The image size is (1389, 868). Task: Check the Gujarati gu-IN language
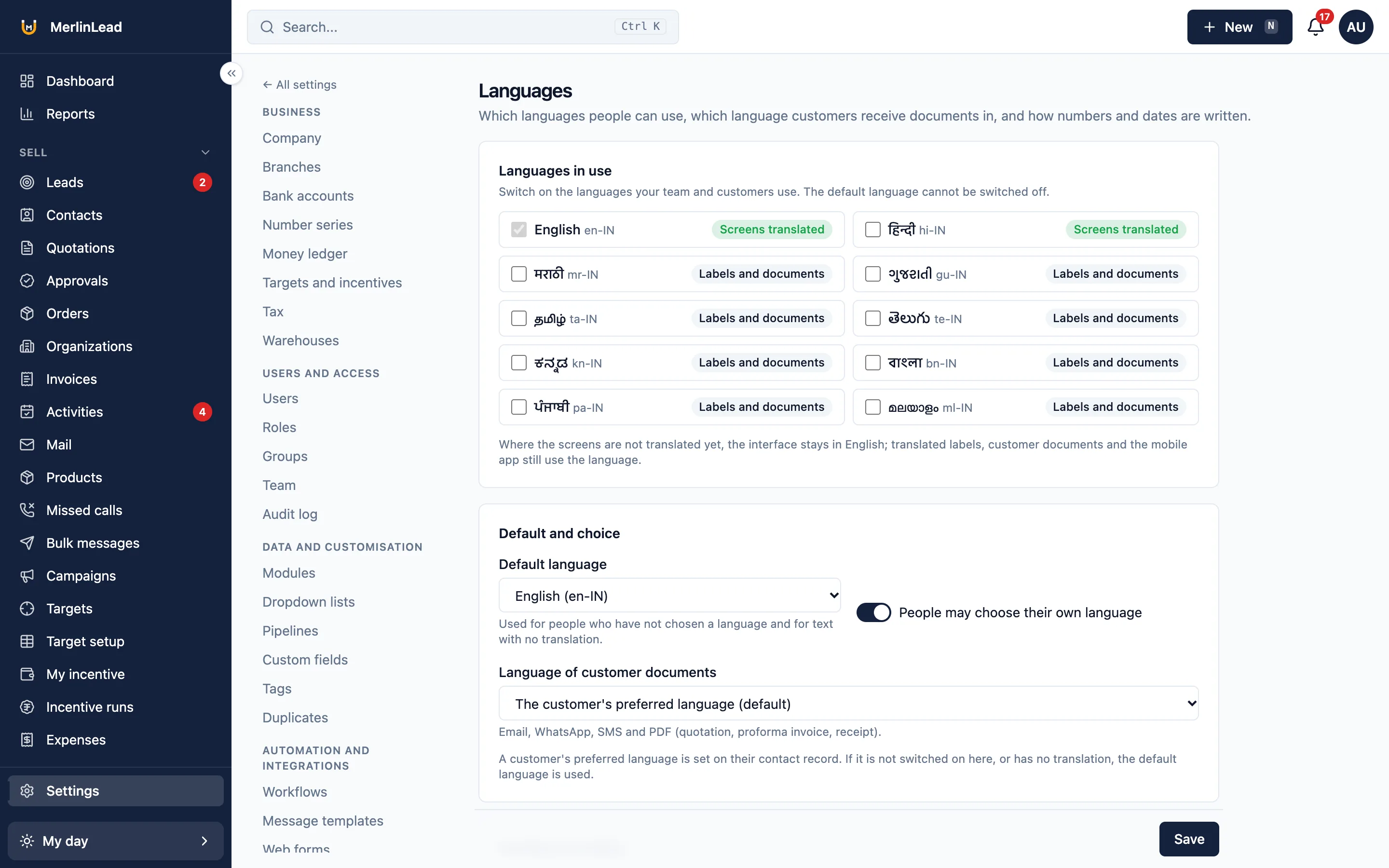[872, 274]
